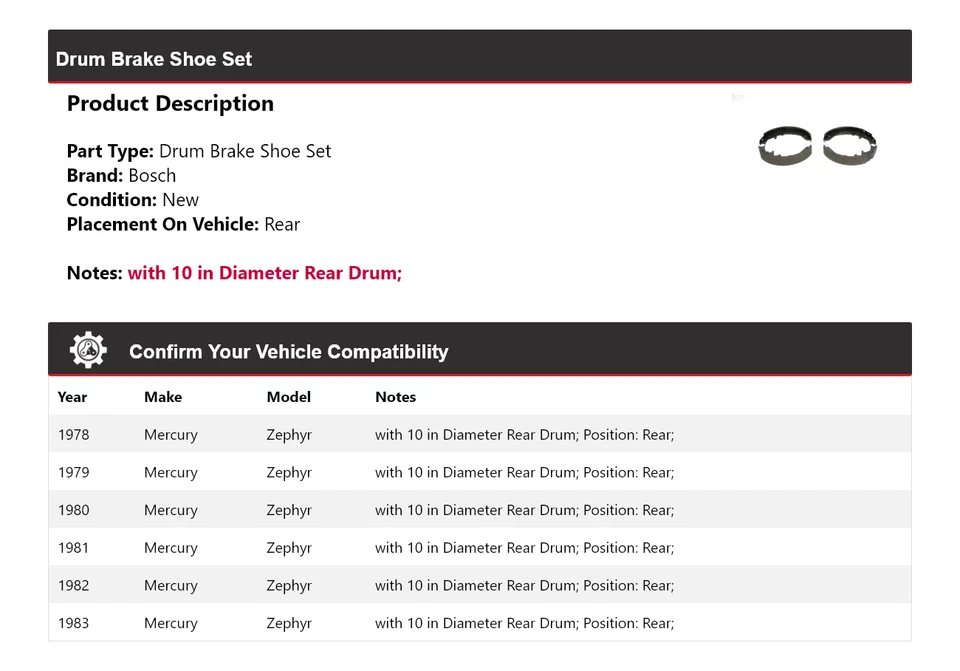The image size is (960, 671).
Task: Select the 1980 Mercury Zephyr row
Action: click(400, 510)
